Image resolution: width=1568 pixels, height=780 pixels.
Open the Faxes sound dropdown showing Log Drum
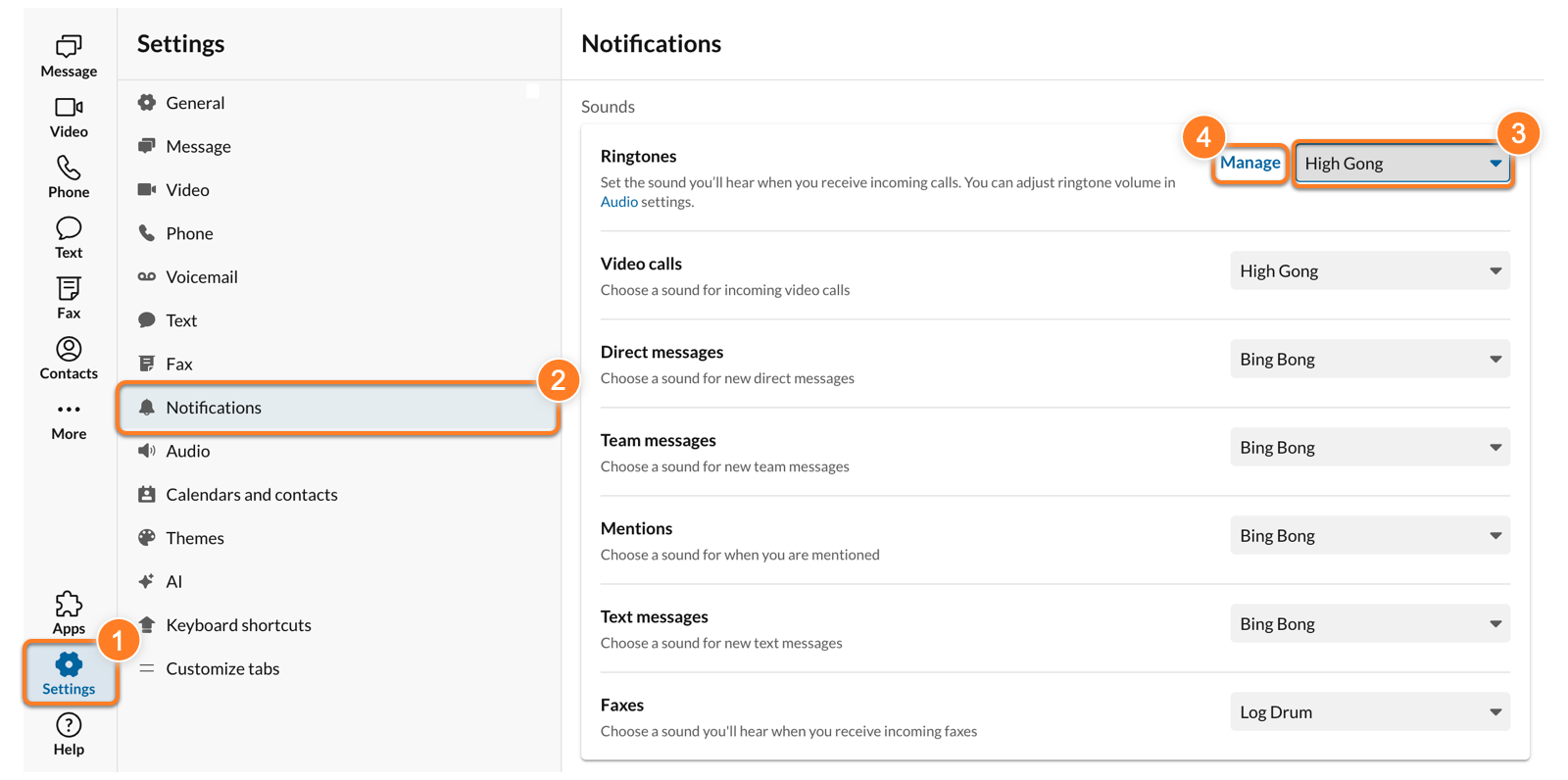1369,711
